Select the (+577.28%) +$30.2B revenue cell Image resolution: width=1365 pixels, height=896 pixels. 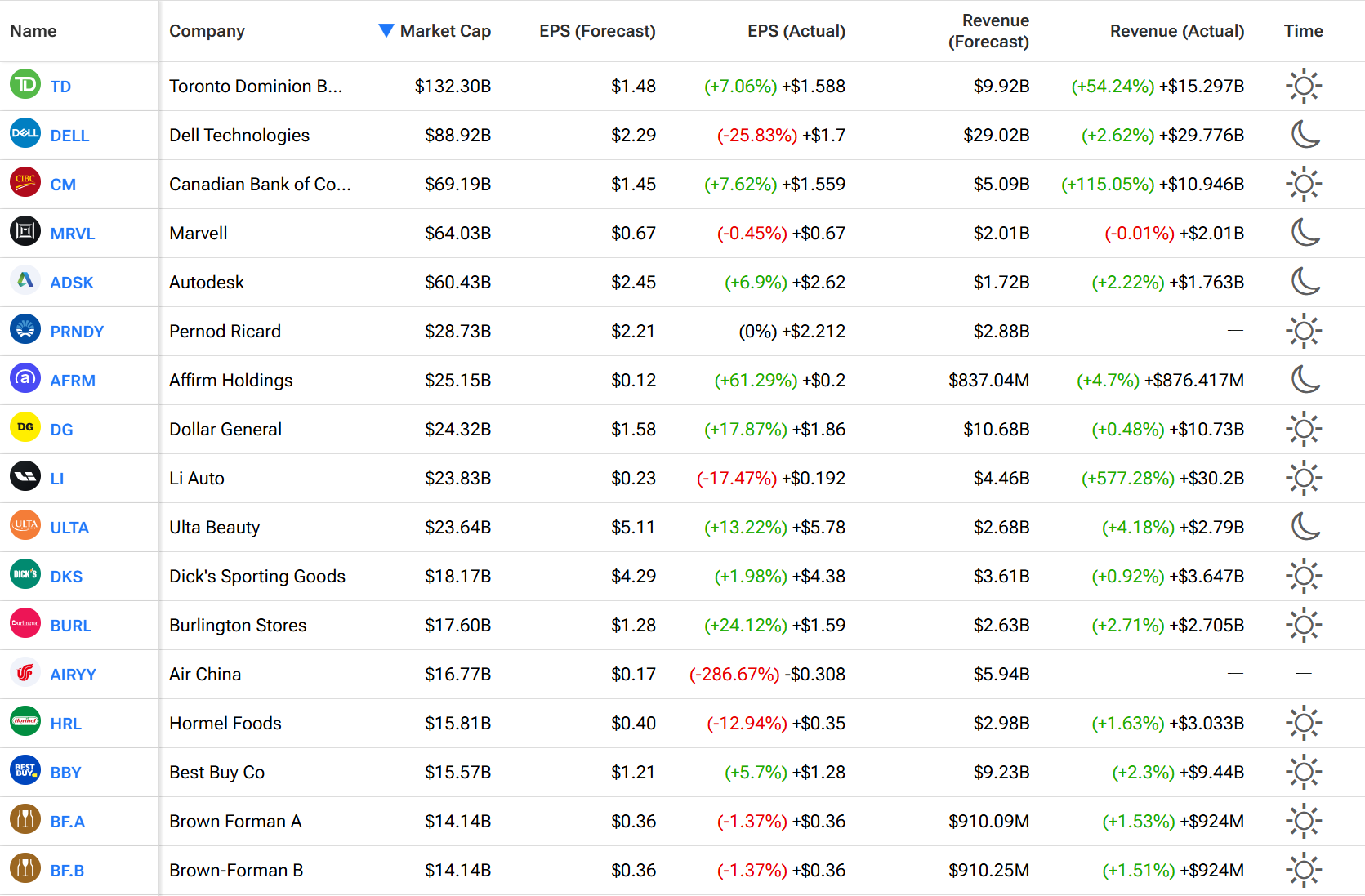1162,478
